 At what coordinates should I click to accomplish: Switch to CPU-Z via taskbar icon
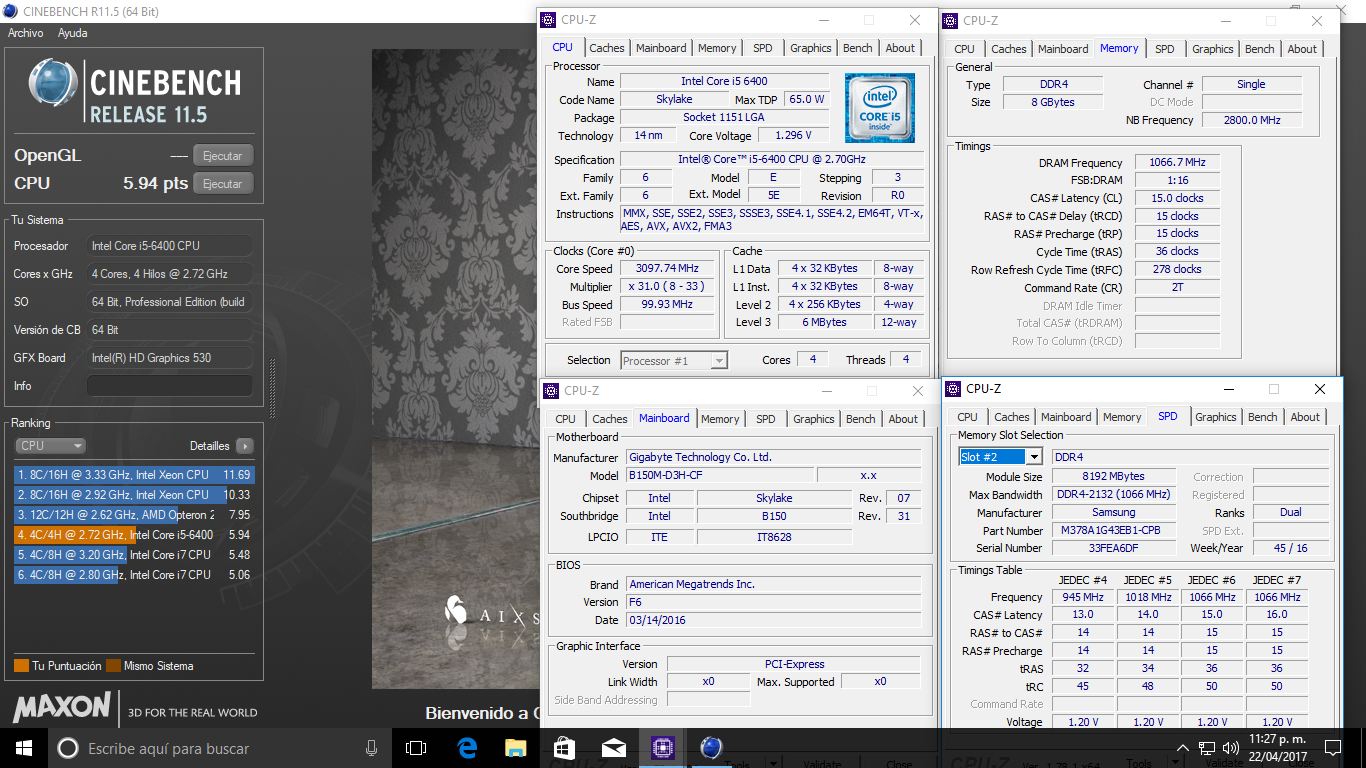click(x=662, y=748)
